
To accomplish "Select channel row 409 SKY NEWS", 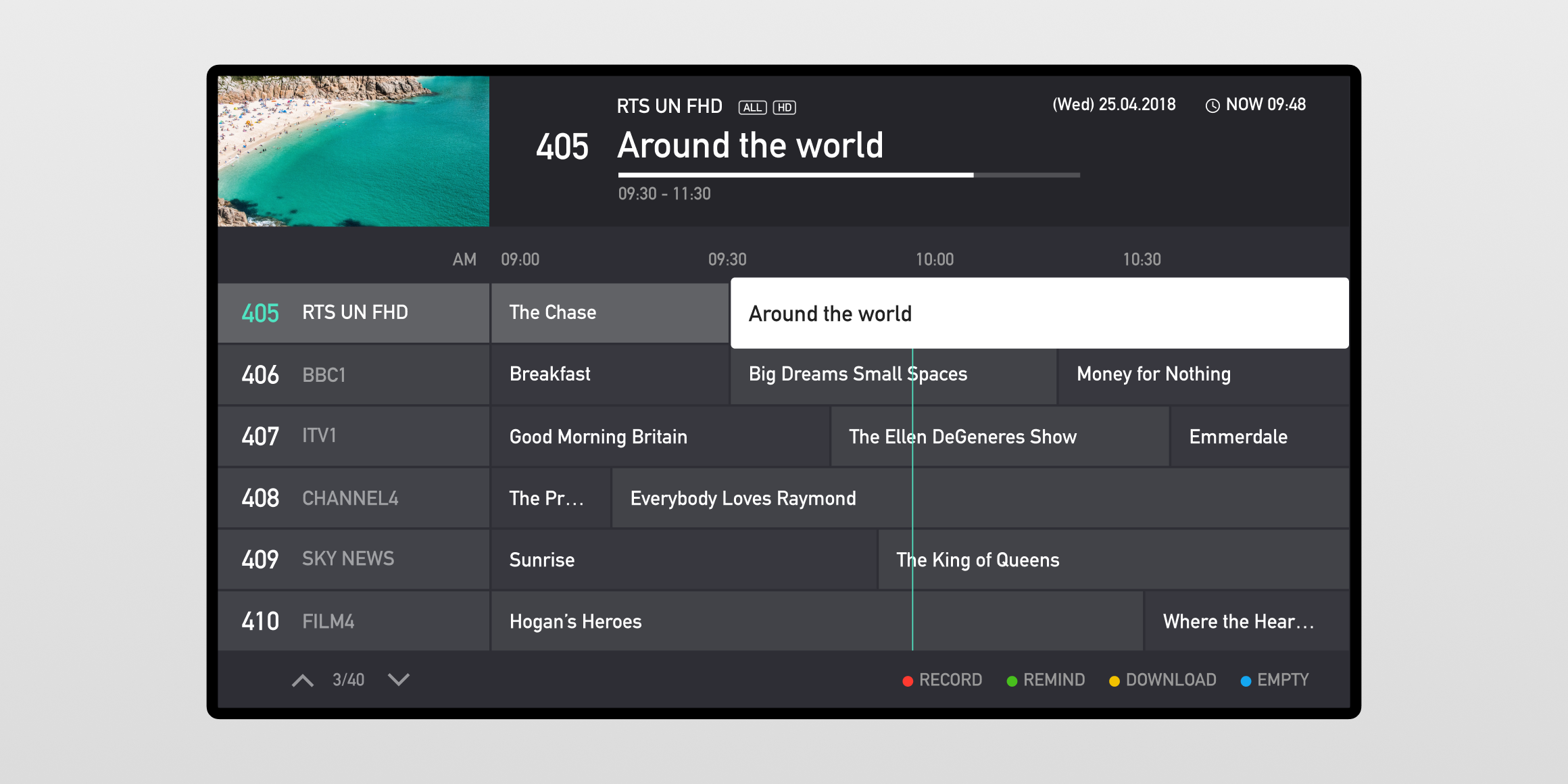I will click(351, 559).
